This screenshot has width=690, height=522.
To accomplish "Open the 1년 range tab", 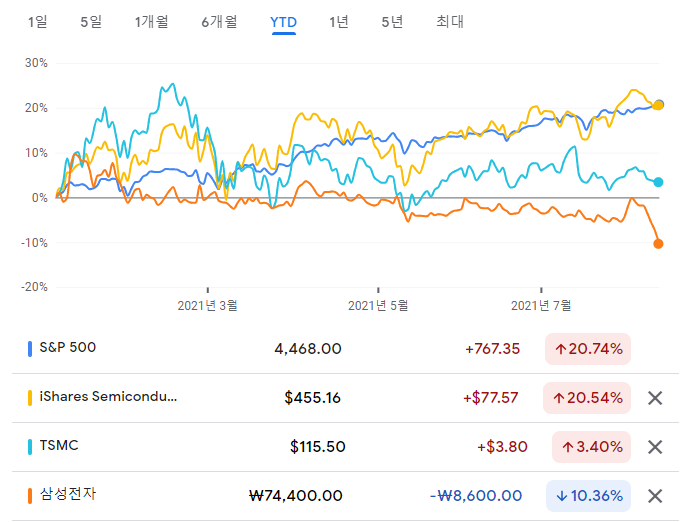I will pyautogui.click(x=339, y=22).
